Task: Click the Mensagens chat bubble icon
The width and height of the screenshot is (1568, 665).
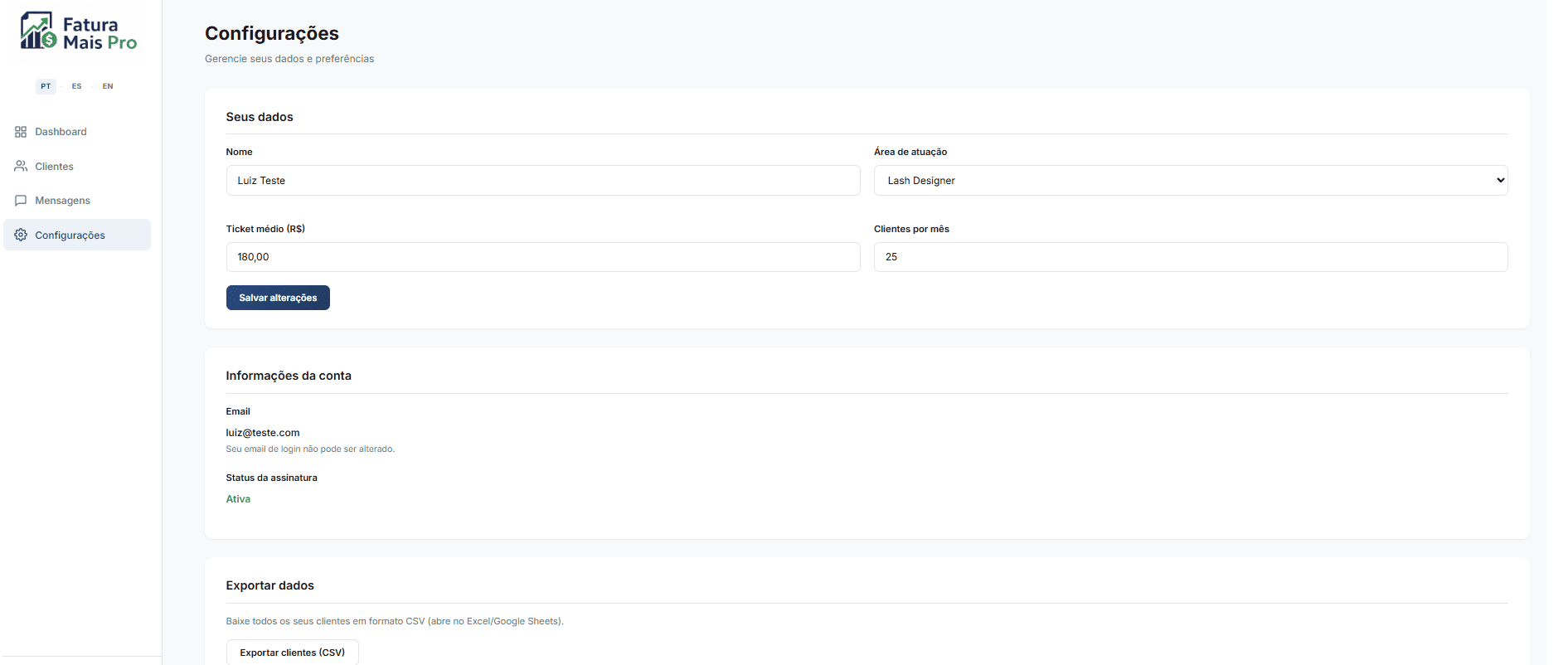Action: (21, 201)
